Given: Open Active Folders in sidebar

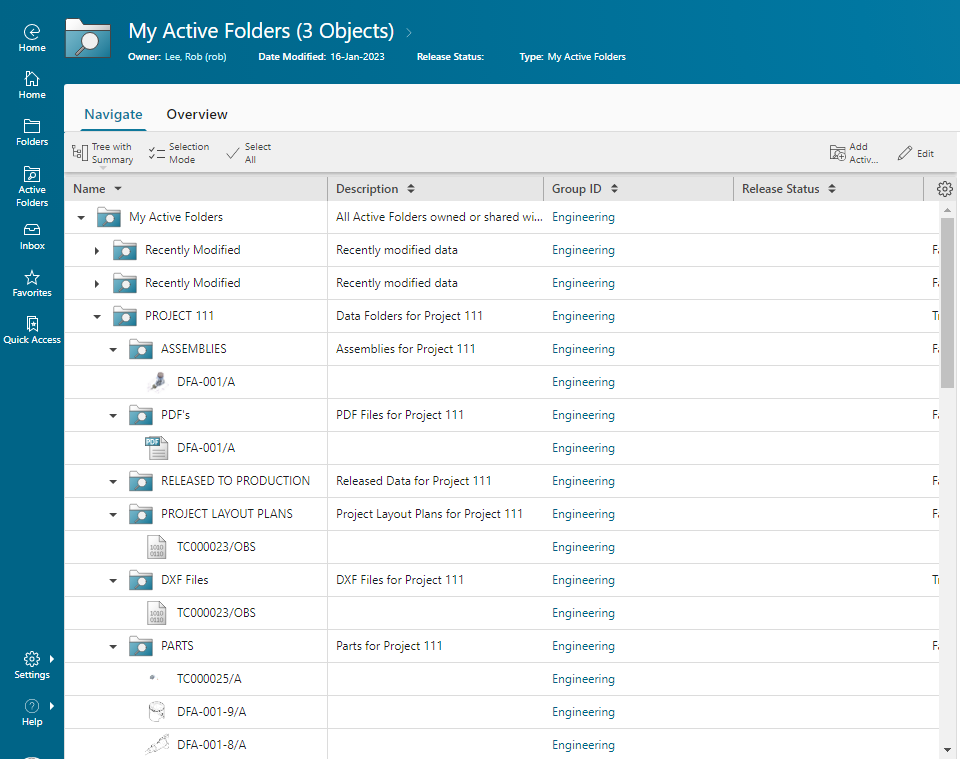Looking at the screenshot, I should click(32, 186).
